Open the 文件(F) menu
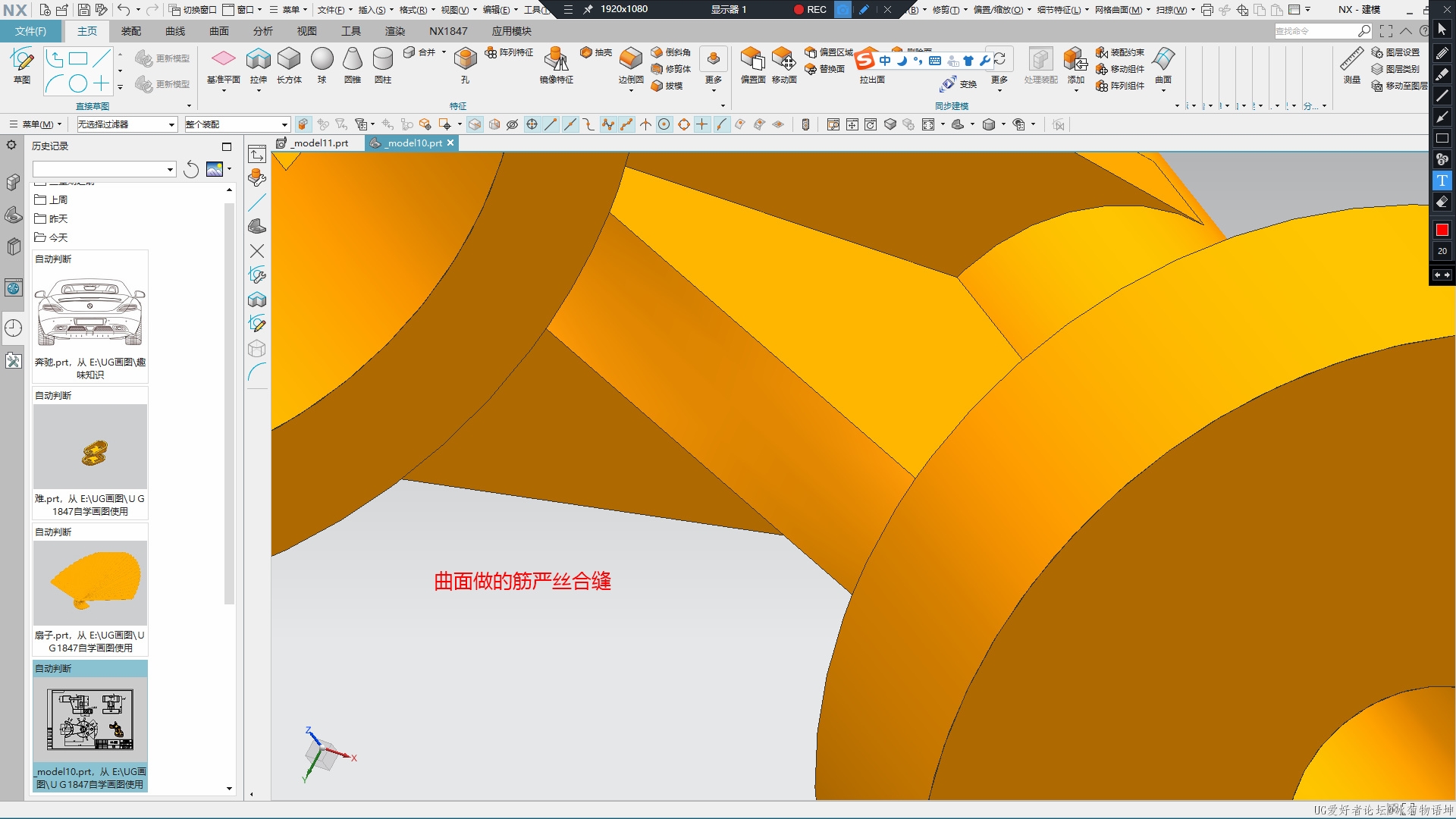Screen dimensions: 1456x819 tap(30, 31)
